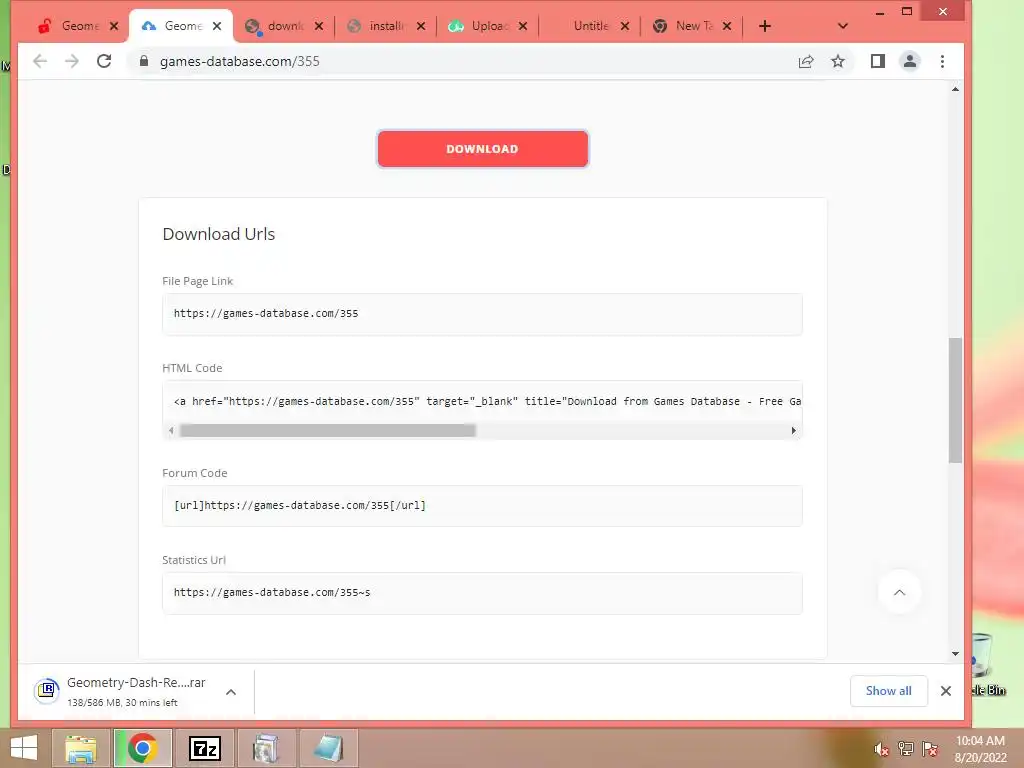Close the downl tab
The image size is (1024, 768).
319,26
